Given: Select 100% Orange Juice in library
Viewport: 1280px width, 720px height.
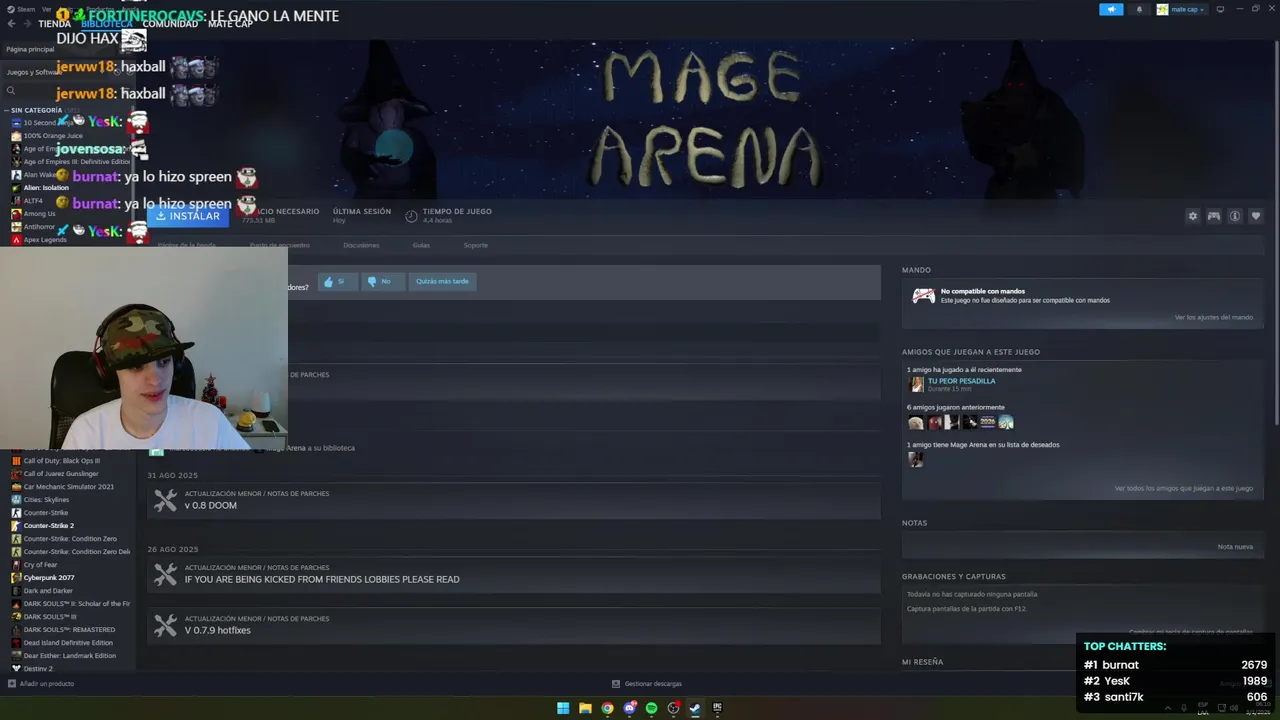Looking at the screenshot, I should (x=53, y=135).
